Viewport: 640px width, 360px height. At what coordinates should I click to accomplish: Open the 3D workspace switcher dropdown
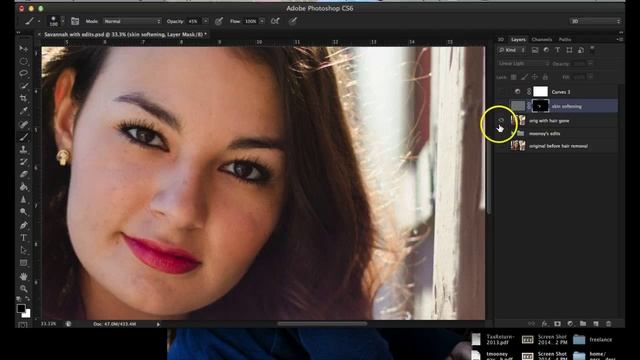[596, 21]
